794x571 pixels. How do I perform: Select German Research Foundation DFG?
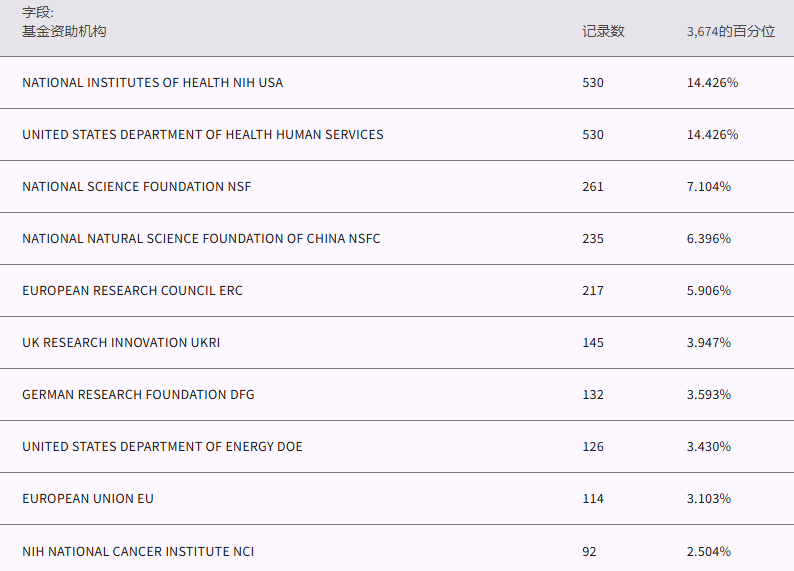coord(138,395)
